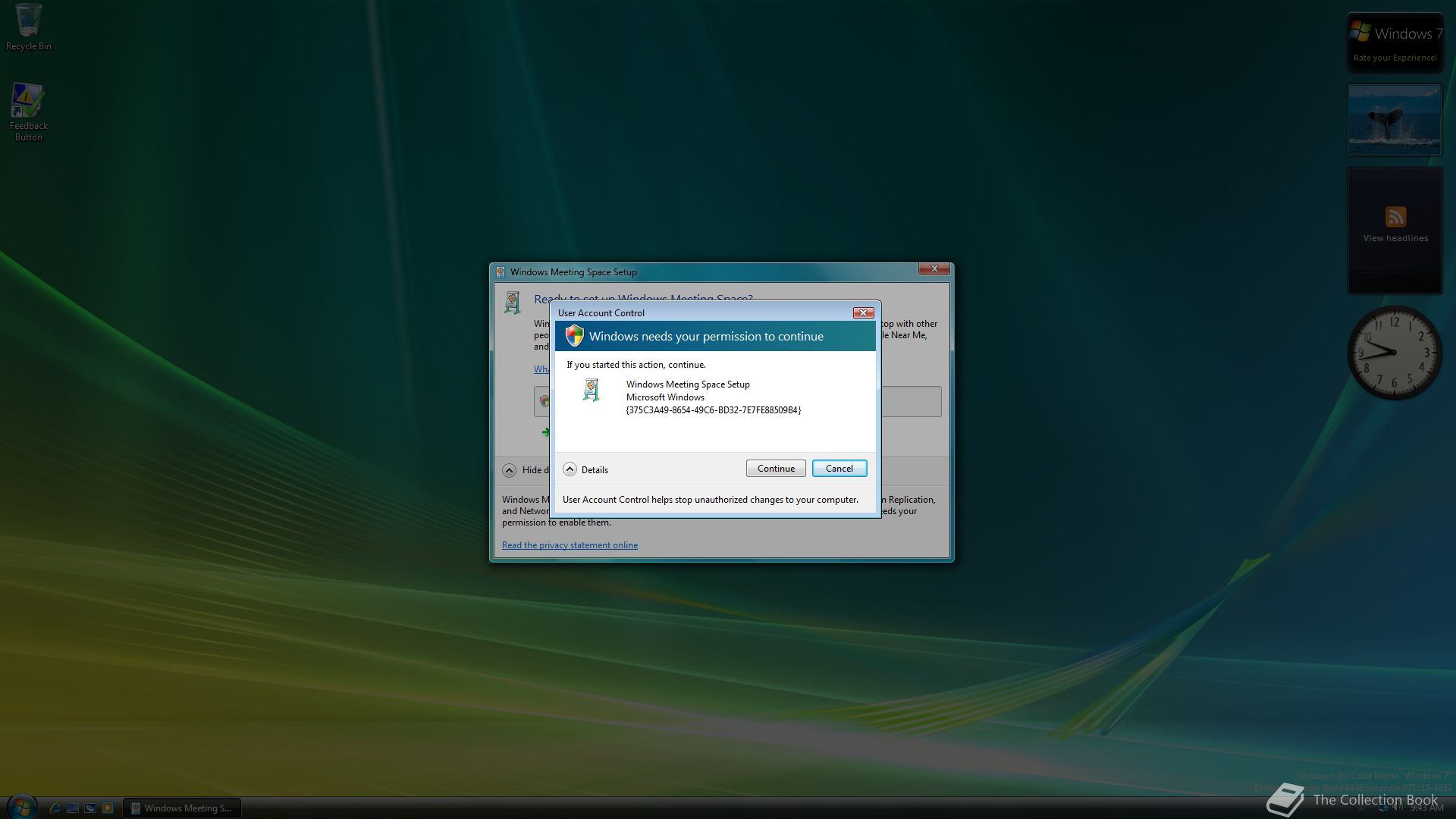Click View headlines in the feed gadget
The height and width of the screenshot is (819, 1456).
pos(1395,238)
